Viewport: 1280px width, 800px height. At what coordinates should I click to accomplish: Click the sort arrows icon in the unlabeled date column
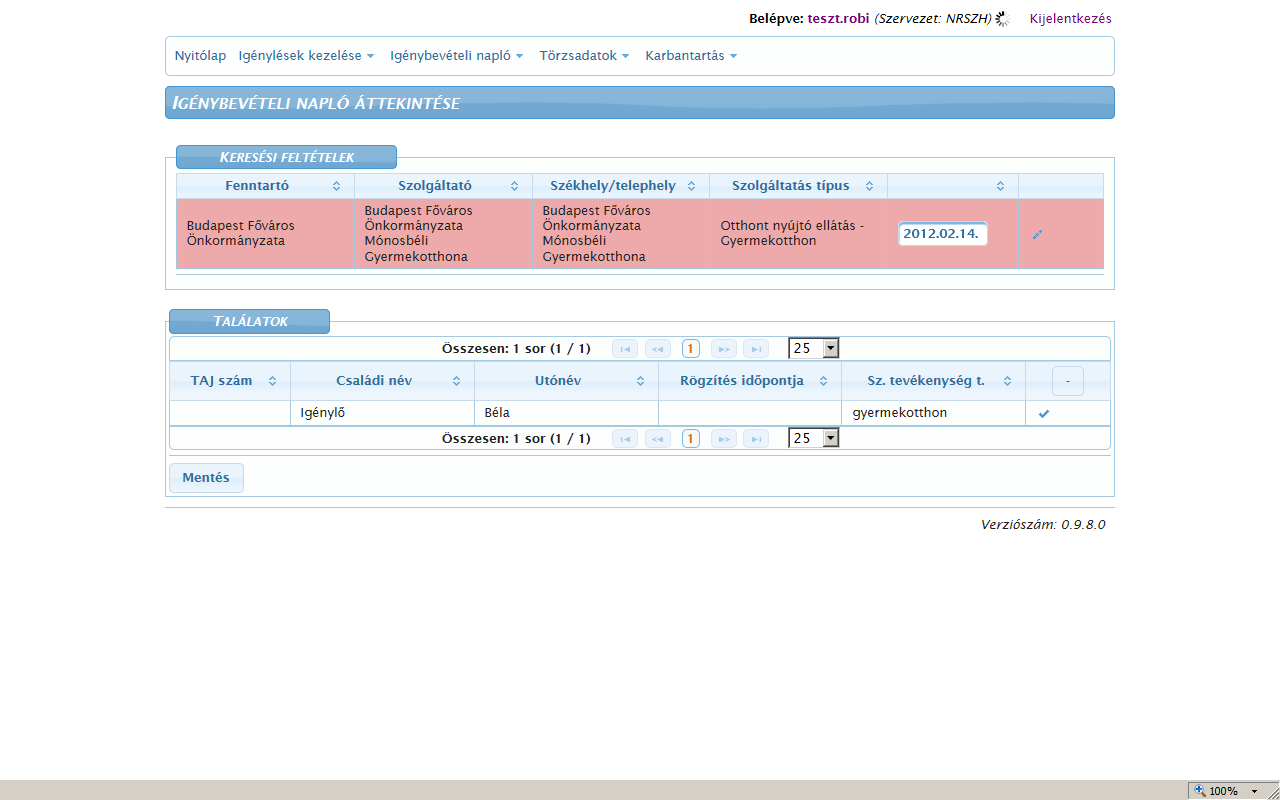click(x=1000, y=186)
